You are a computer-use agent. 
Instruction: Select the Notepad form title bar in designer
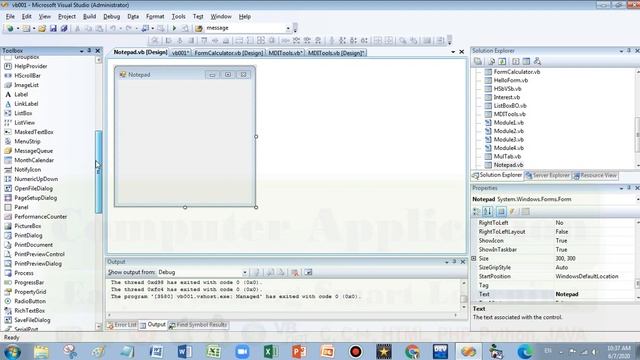pyautogui.click(x=185, y=75)
